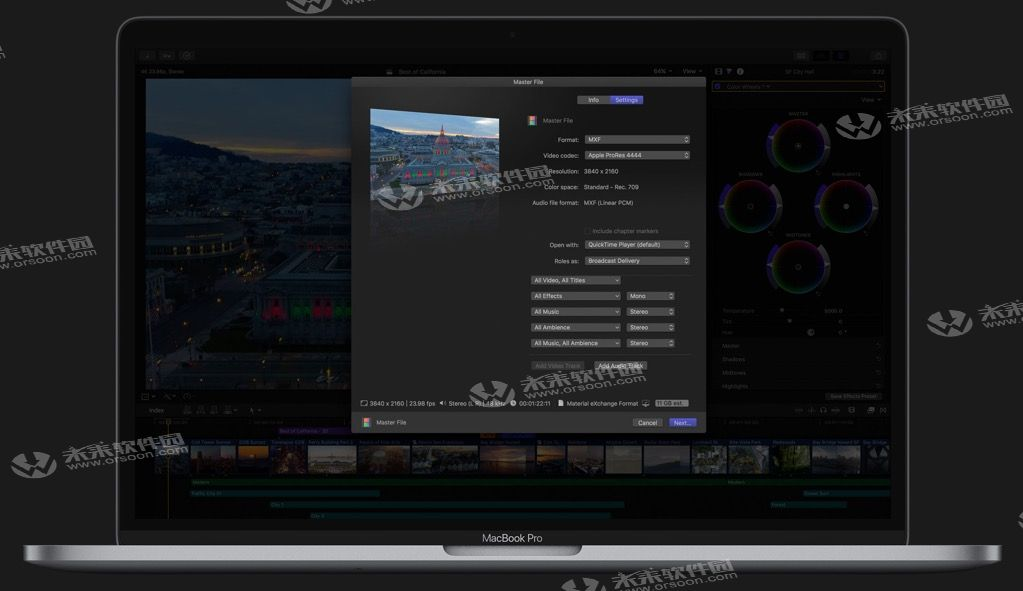Click the Highlights color wheel center
Screen dimensions: 1023x591
(846, 206)
